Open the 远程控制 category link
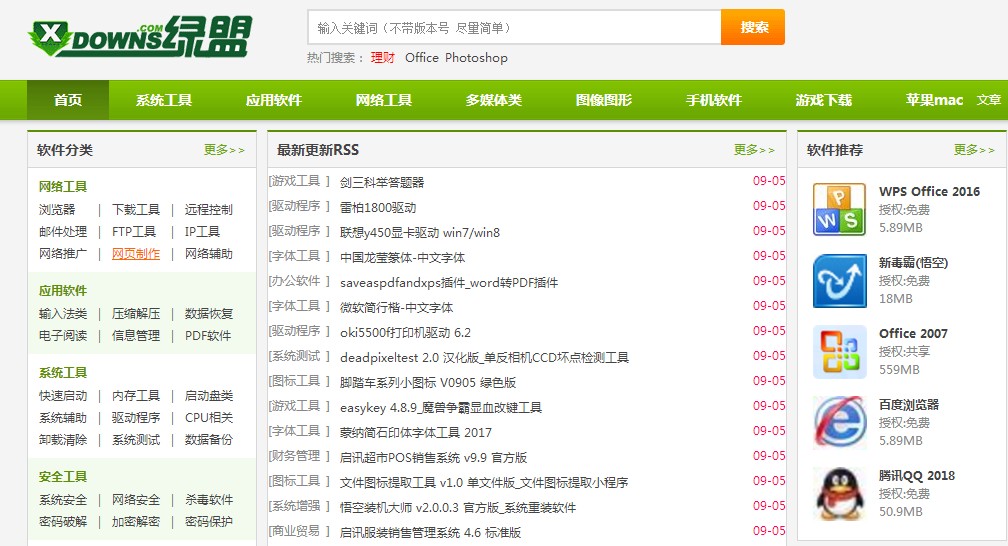Viewport: 1008px width, 546px height. pyautogui.click(x=209, y=210)
